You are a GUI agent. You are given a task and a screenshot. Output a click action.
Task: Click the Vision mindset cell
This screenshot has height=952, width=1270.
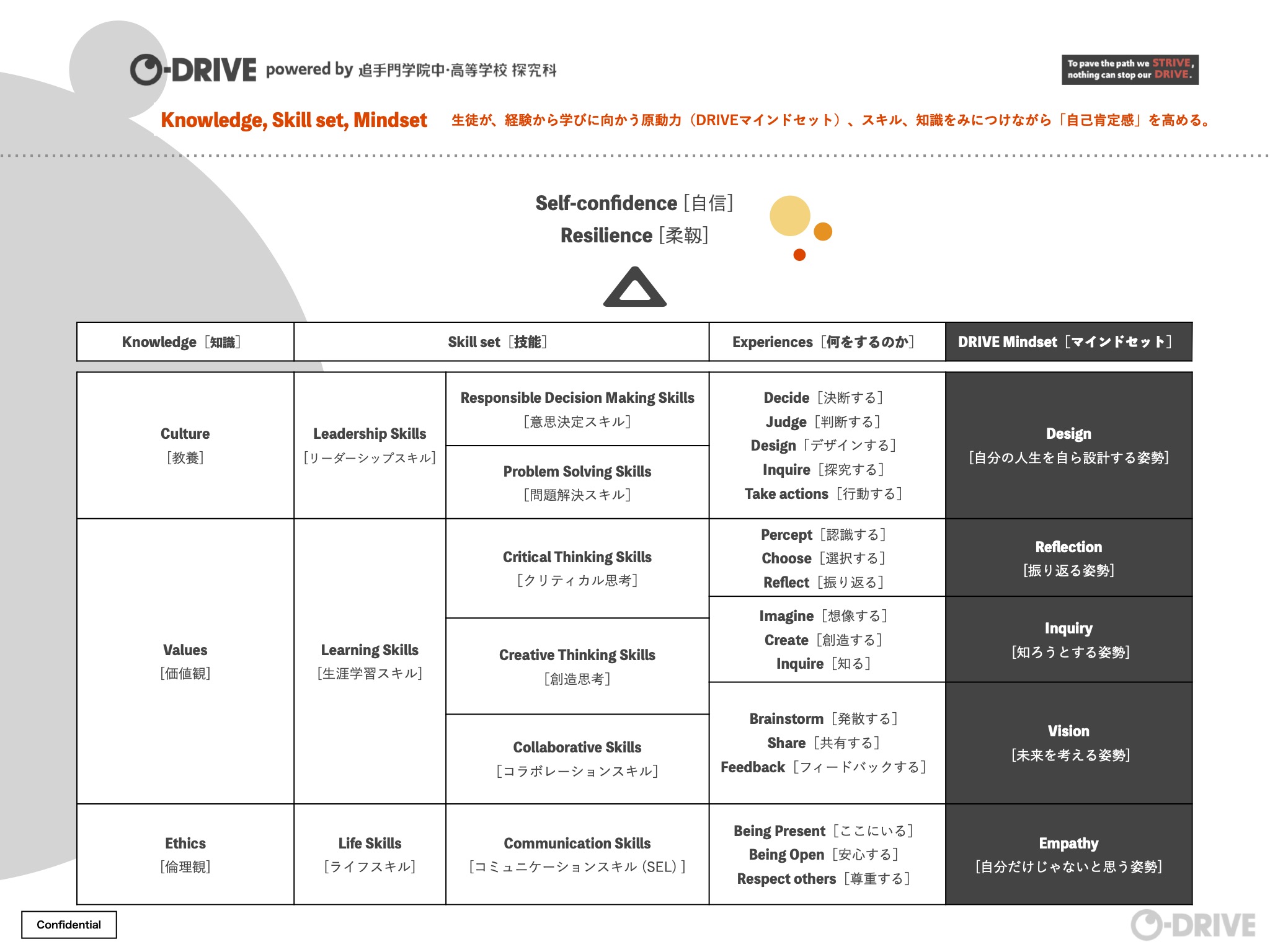pyautogui.click(x=1068, y=743)
